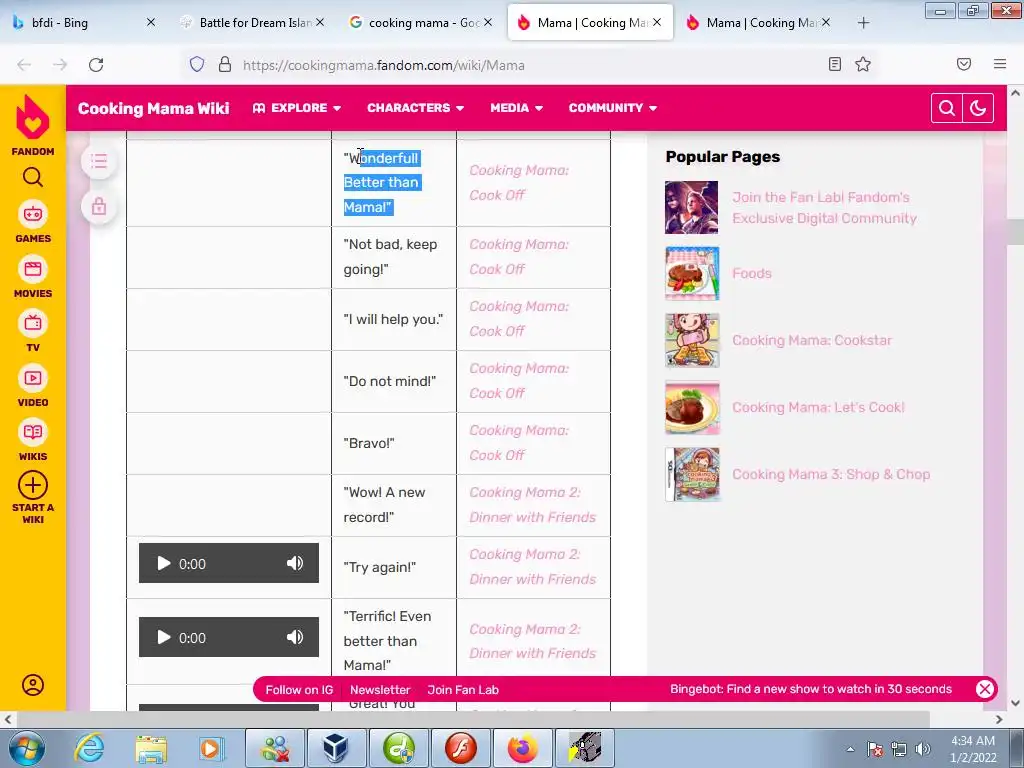This screenshot has height=768, width=1024.
Task: Click Newsletter in the bottom banner
Action: tap(380, 690)
